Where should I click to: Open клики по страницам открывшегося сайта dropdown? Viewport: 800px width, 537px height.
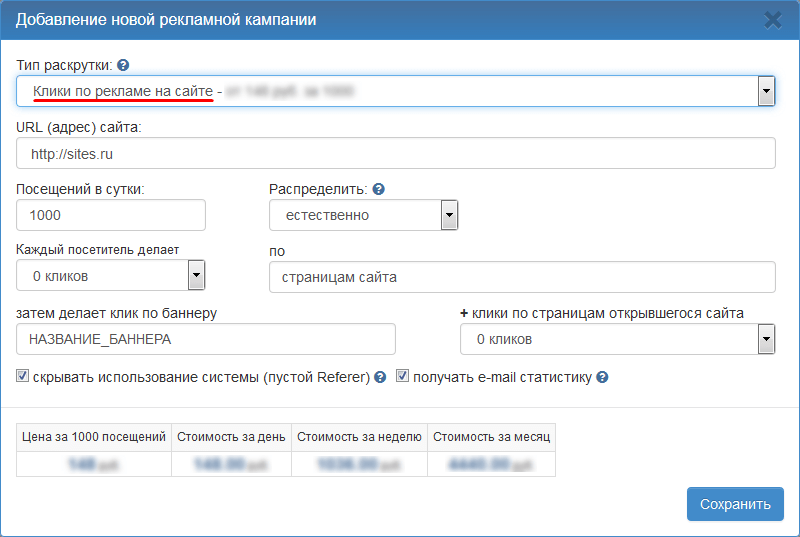point(766,339)
